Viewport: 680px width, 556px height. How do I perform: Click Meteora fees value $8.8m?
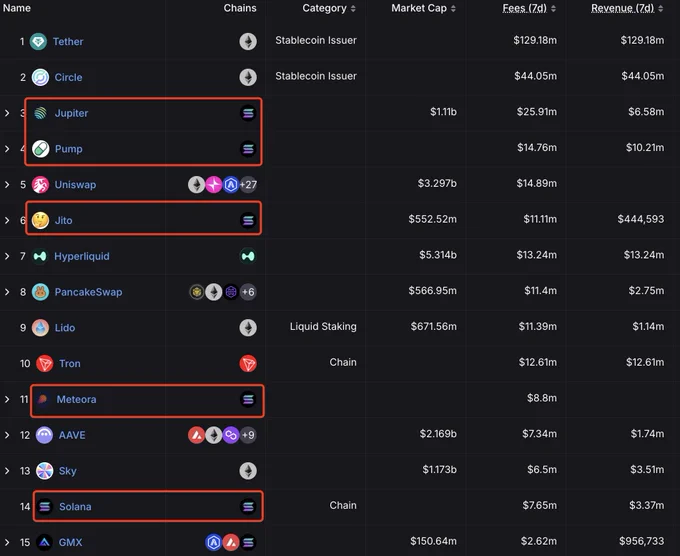pos(542,398)
